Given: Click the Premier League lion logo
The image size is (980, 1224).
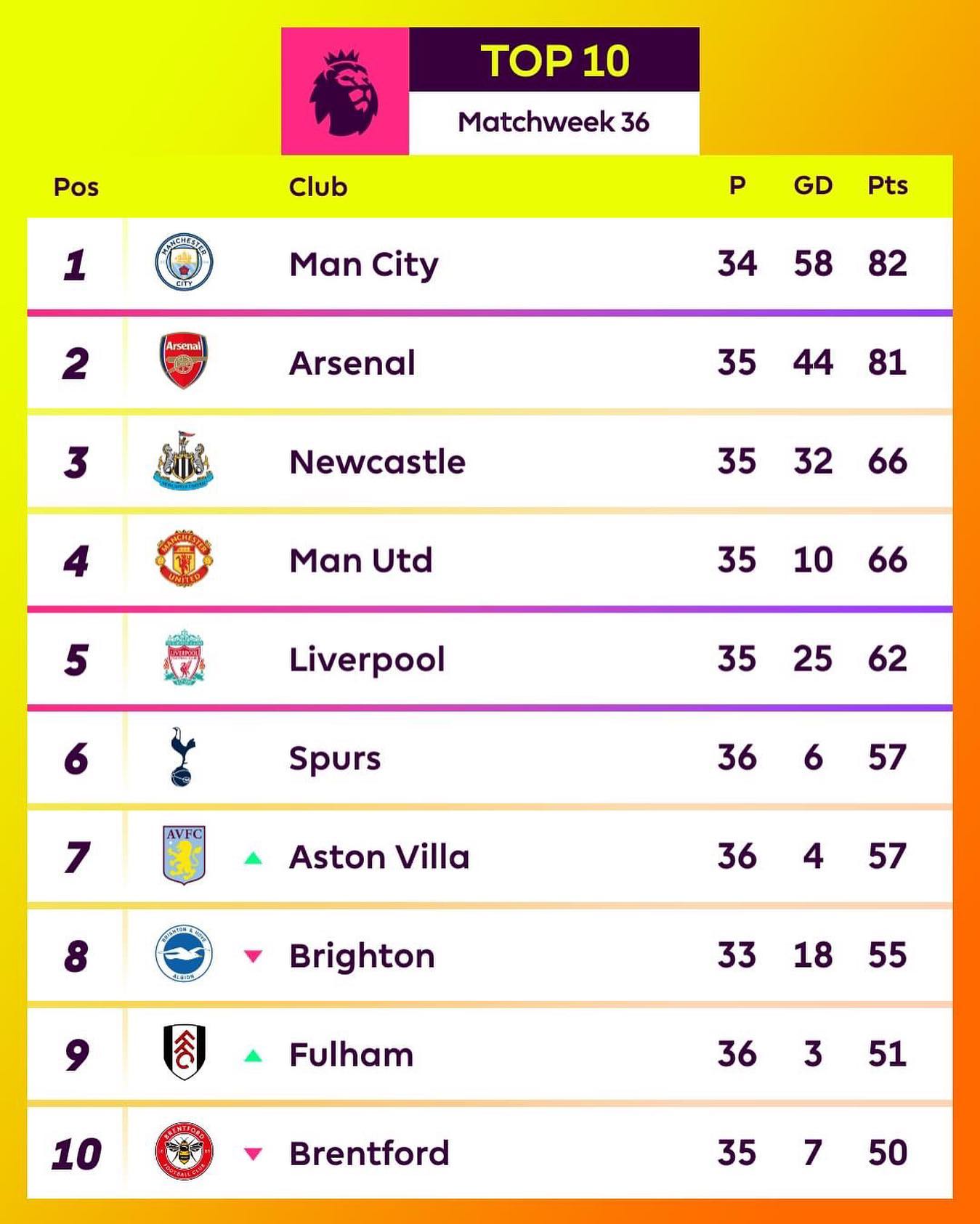Looking at the screenshot, I should pyautogui.click(x=344, y=92).
